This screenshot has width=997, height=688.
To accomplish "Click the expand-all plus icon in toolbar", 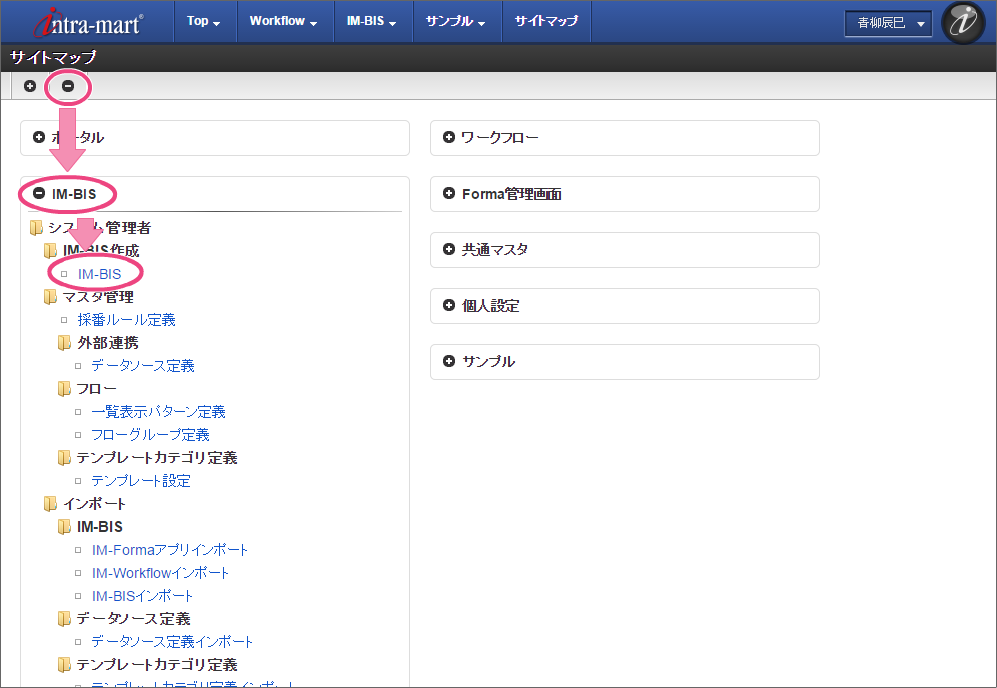I will [x=30, y=86].
